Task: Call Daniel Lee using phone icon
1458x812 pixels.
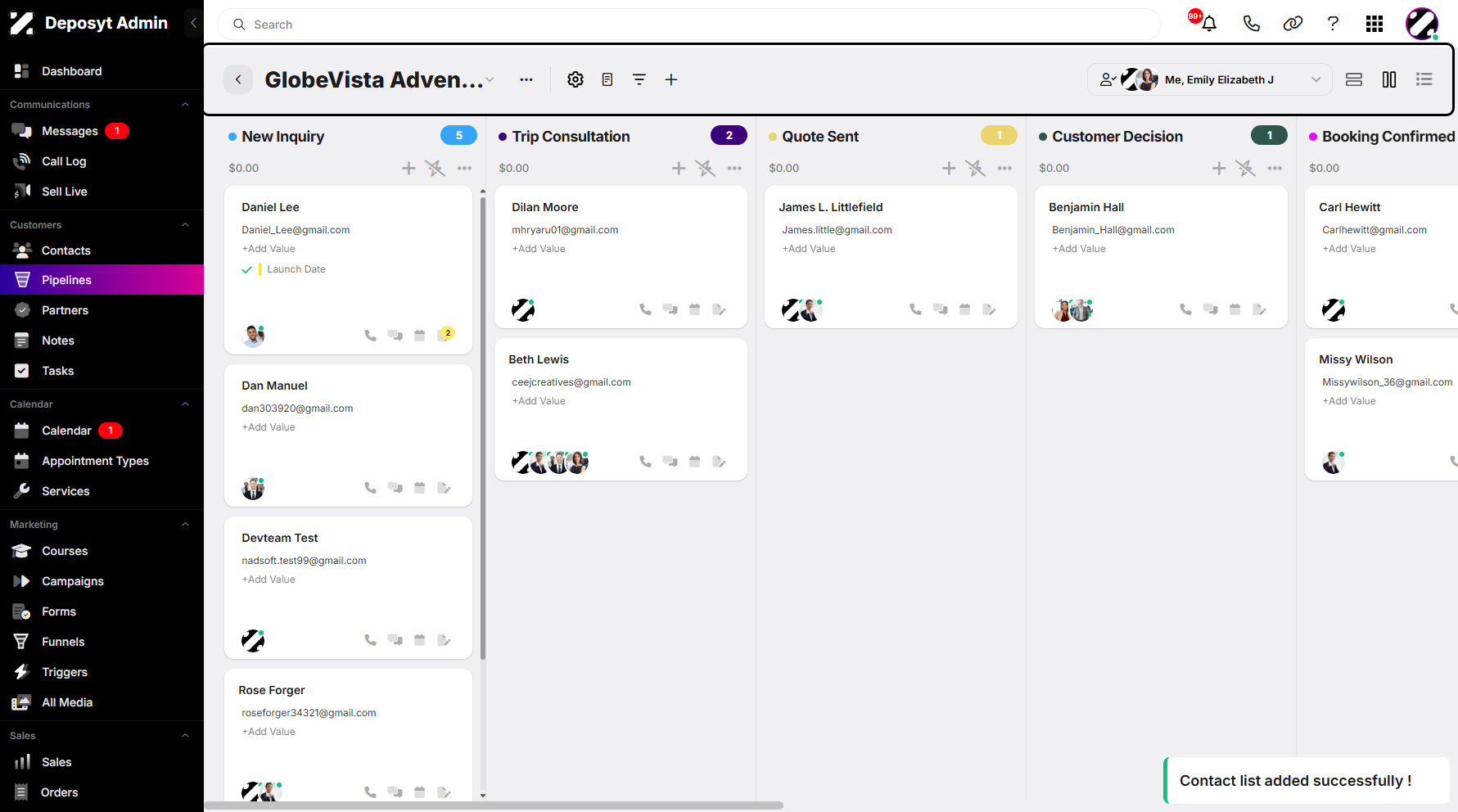Action: click(370, 336)
